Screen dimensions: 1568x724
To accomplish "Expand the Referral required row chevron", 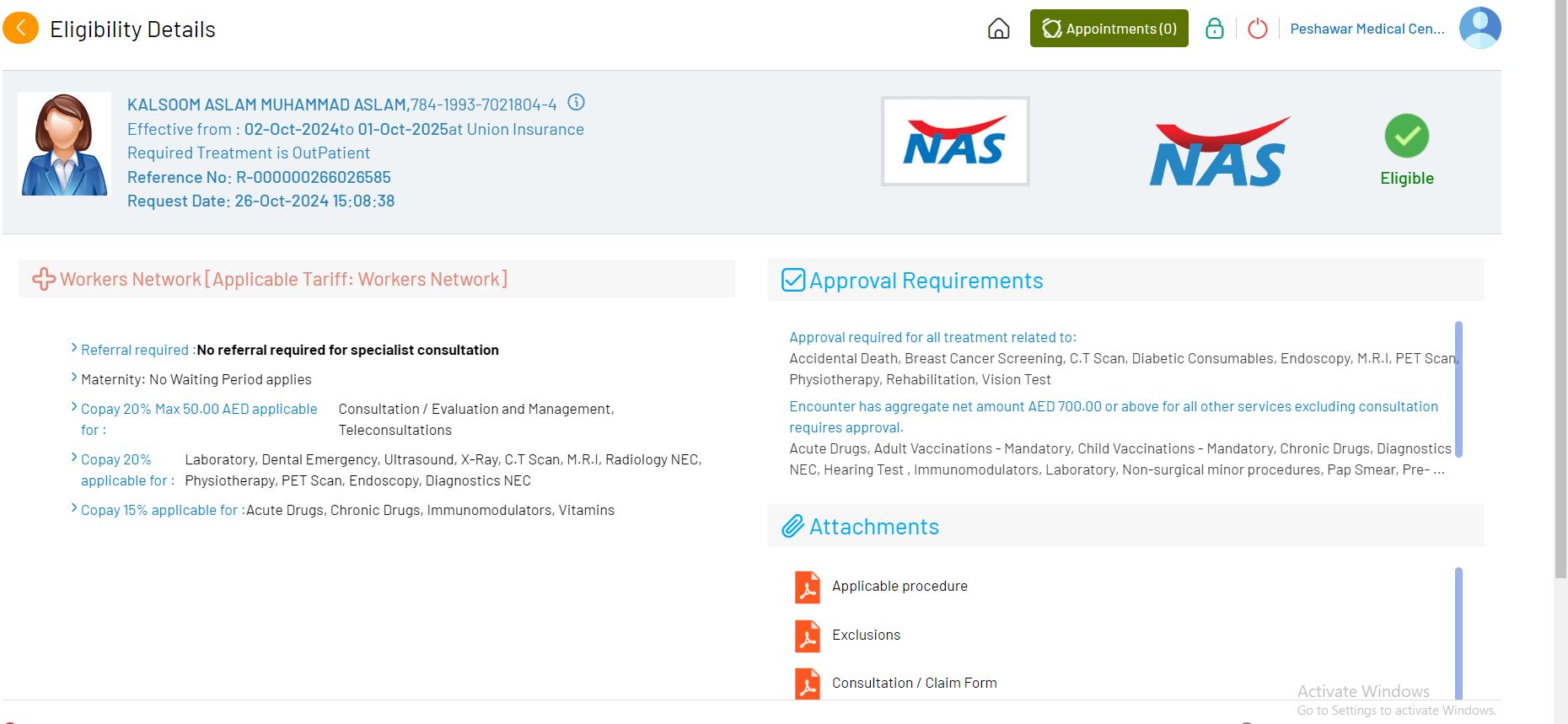I will (74, 348).
